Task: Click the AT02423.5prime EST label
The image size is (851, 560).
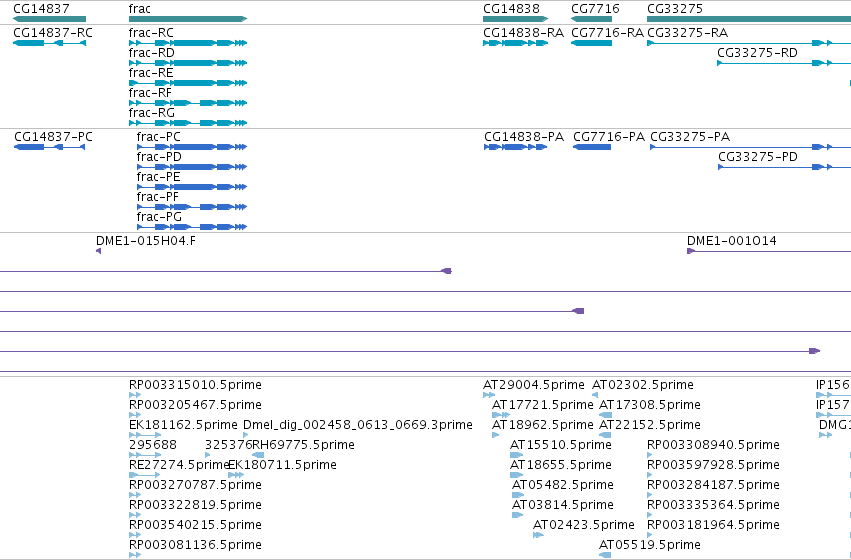Action: pos(583,525)
